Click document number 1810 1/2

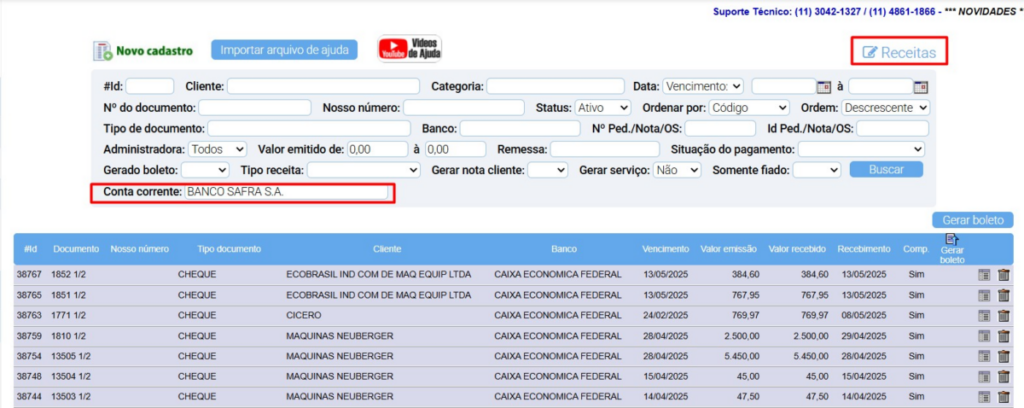coord(69,336)
